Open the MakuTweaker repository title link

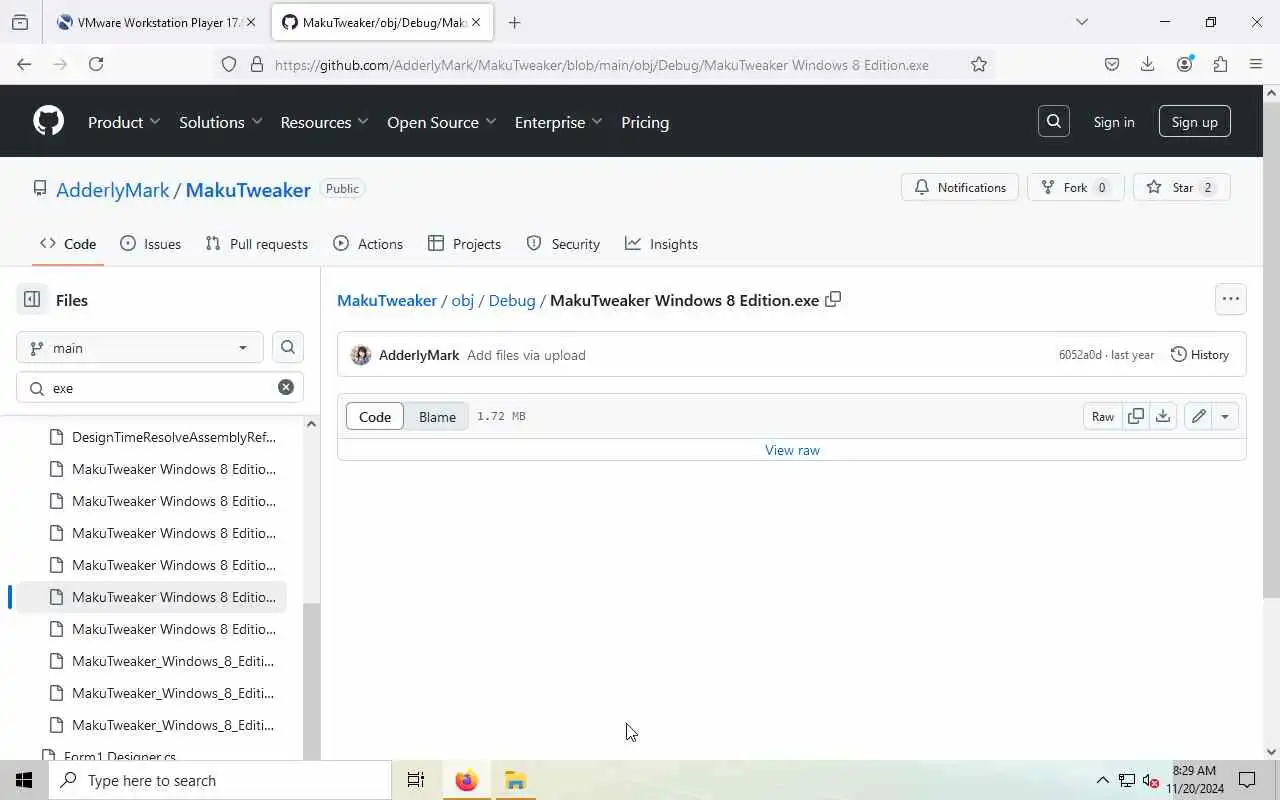[x=248, y=190]
